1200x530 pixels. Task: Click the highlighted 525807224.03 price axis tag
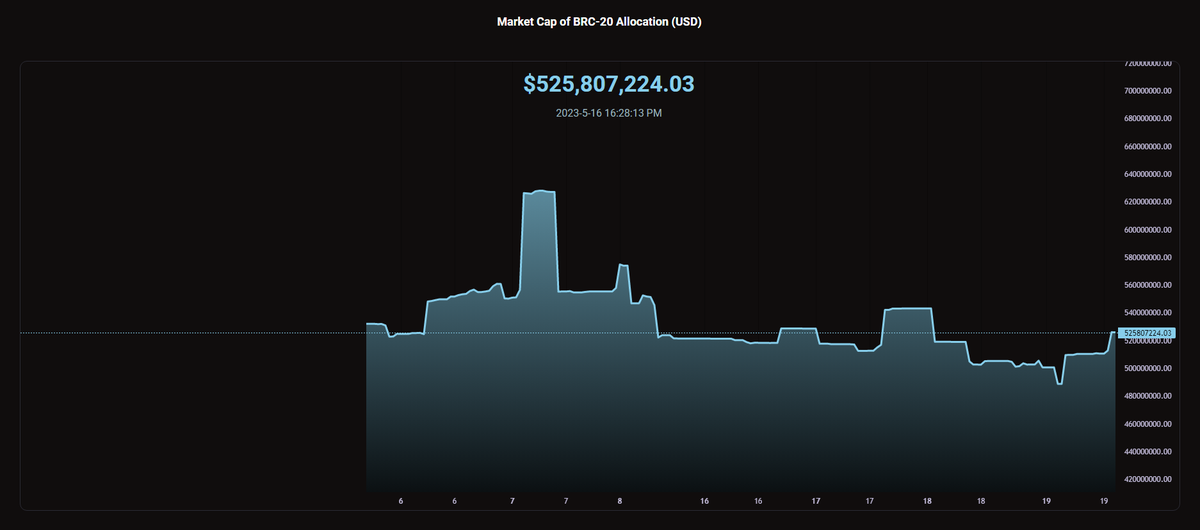[1147, 332]
